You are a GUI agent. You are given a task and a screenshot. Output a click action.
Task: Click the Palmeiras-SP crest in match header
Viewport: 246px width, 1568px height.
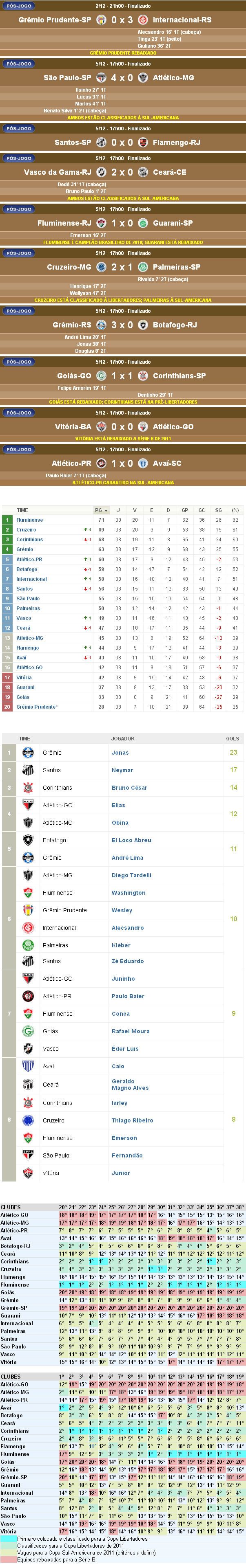[143, 267]
